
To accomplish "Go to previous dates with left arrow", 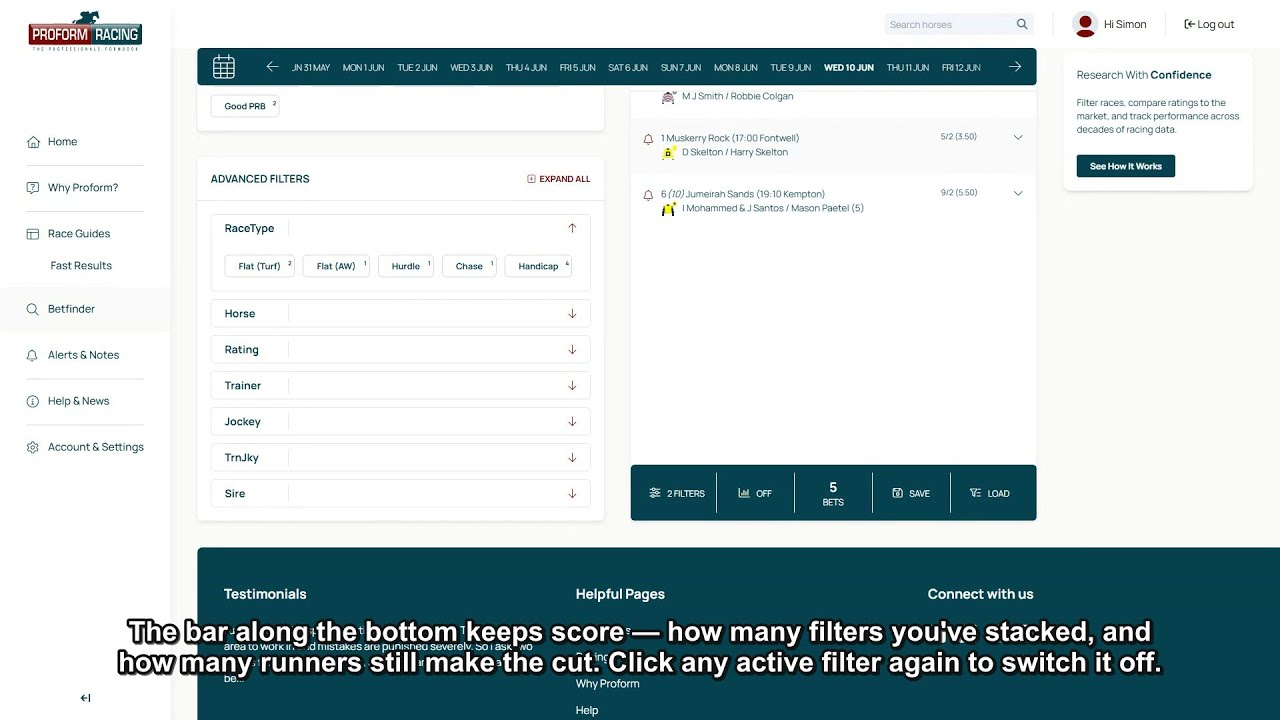I will coord(272,67).
